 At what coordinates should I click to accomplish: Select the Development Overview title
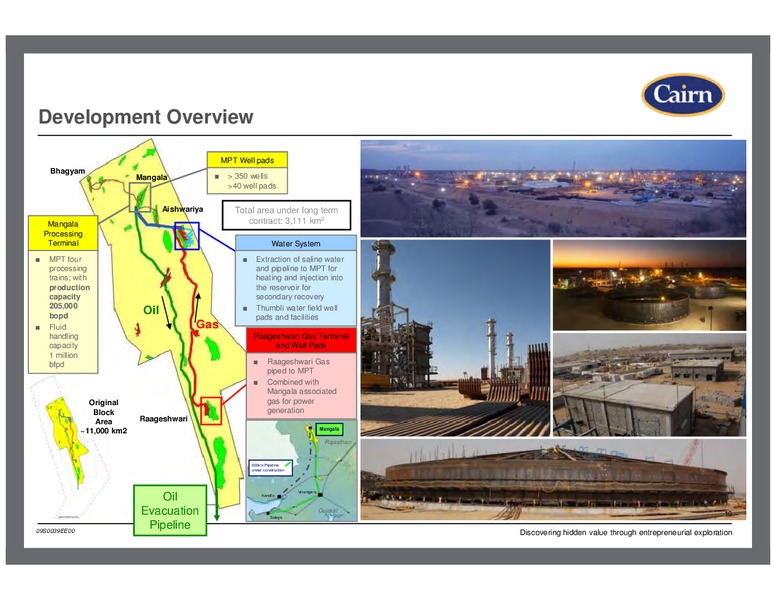pos(146,117)
